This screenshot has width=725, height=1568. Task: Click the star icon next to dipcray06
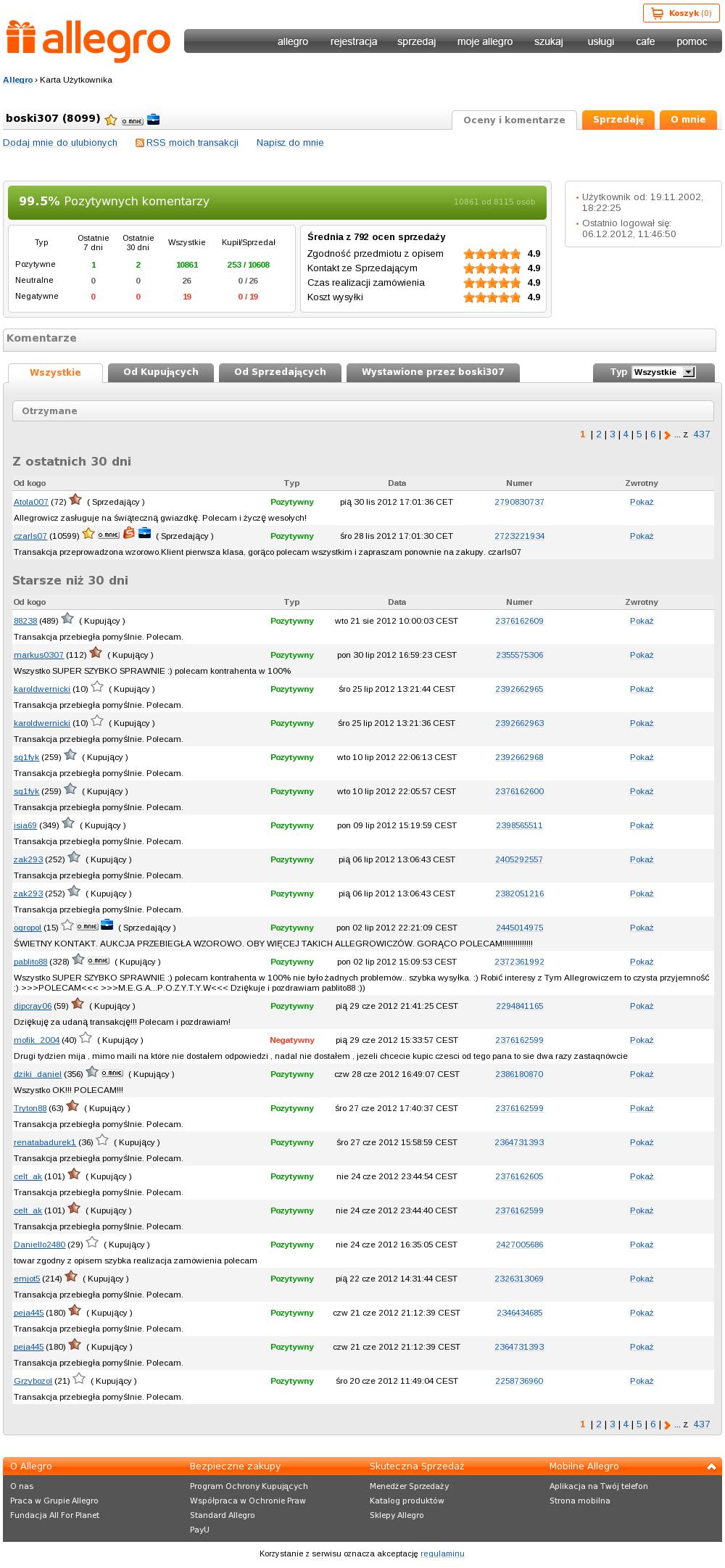pyautogui.click(x=78, y=1004)
